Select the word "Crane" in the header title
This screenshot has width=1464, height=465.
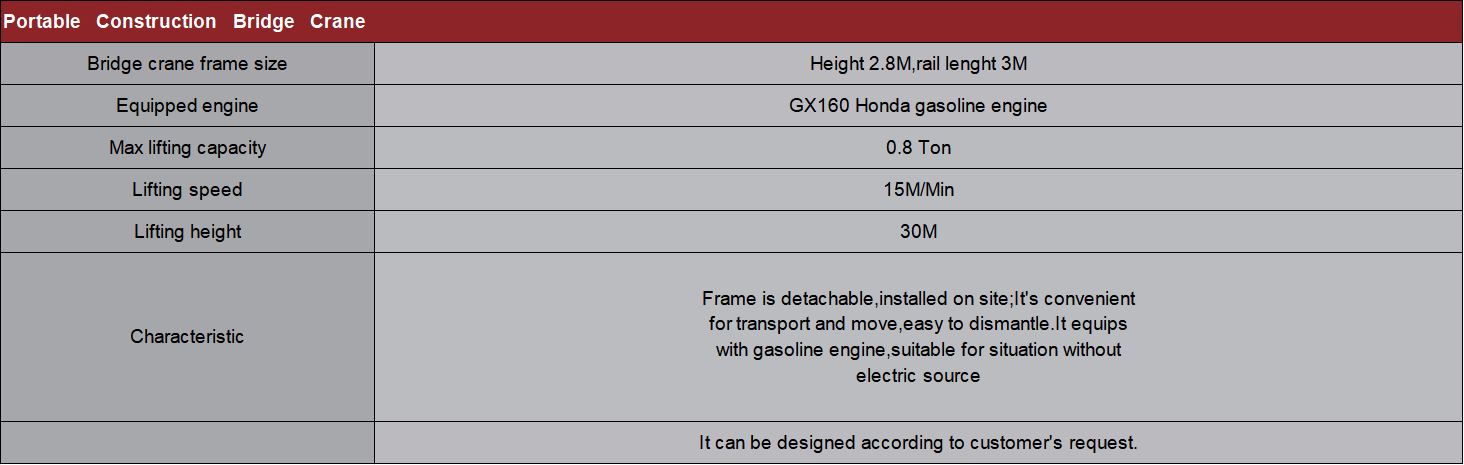click(x=337, y=22)
